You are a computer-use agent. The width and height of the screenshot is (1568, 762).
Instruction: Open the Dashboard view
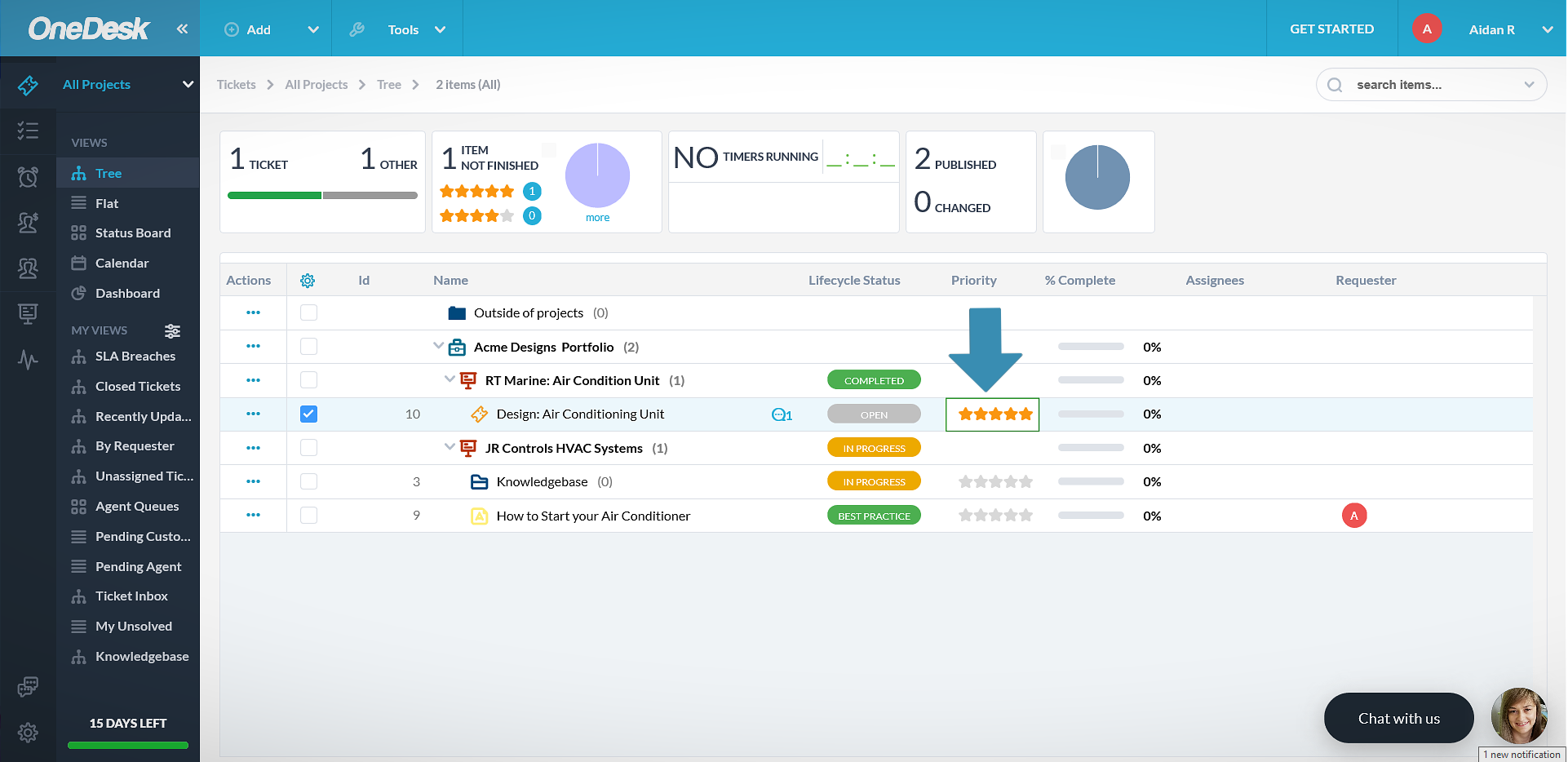(x=128, y=294)
